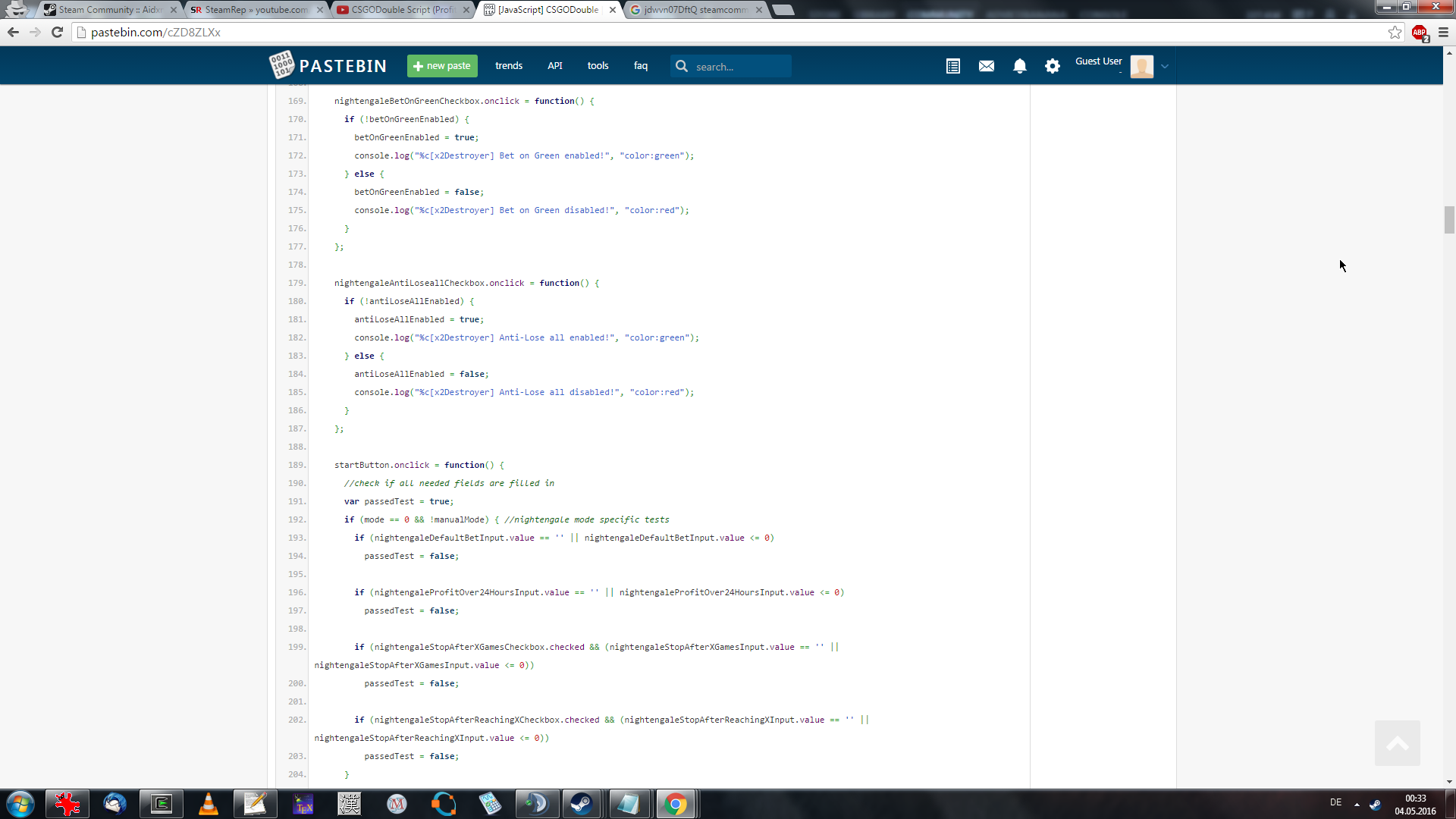Click the Adblock Plus extension icon
This screenshot has width=1456, height=819.
click(1420, 33)
